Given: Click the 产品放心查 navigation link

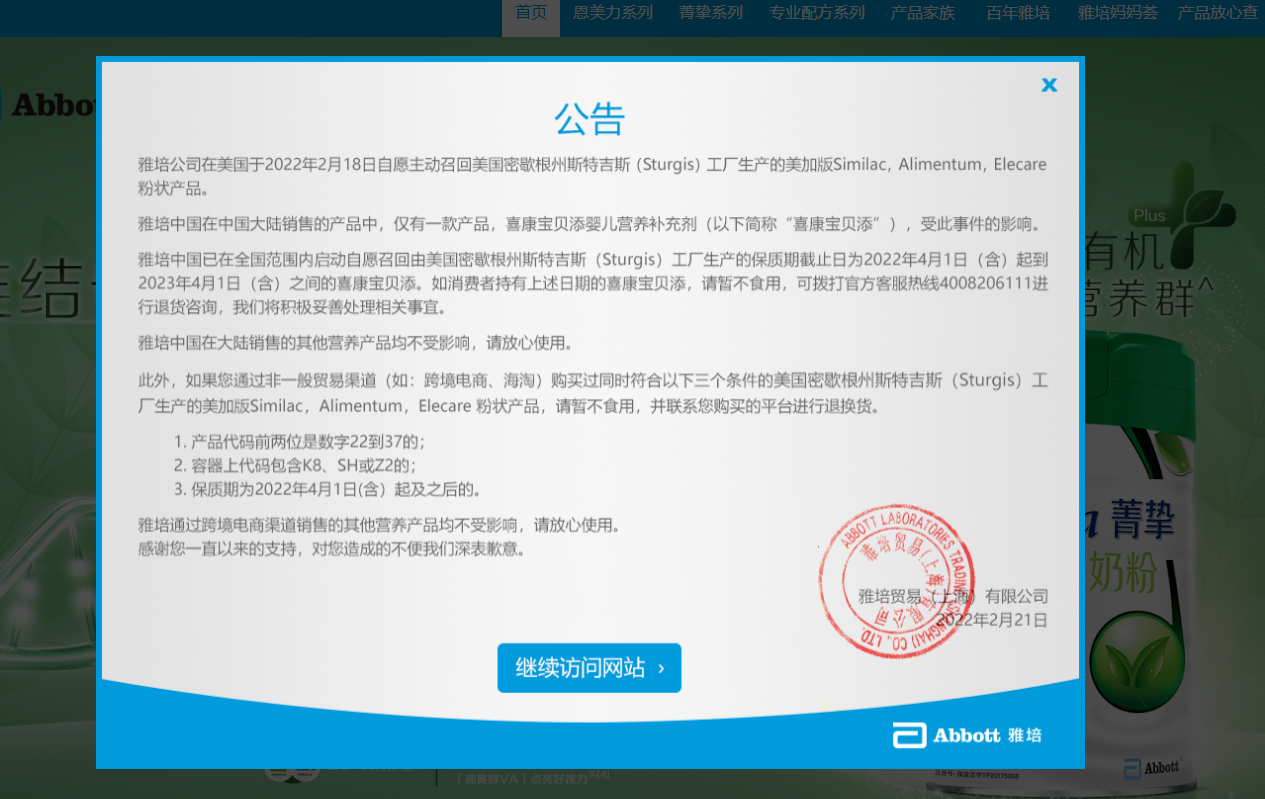Looking at the screenshot, I should click(1217, 13).
